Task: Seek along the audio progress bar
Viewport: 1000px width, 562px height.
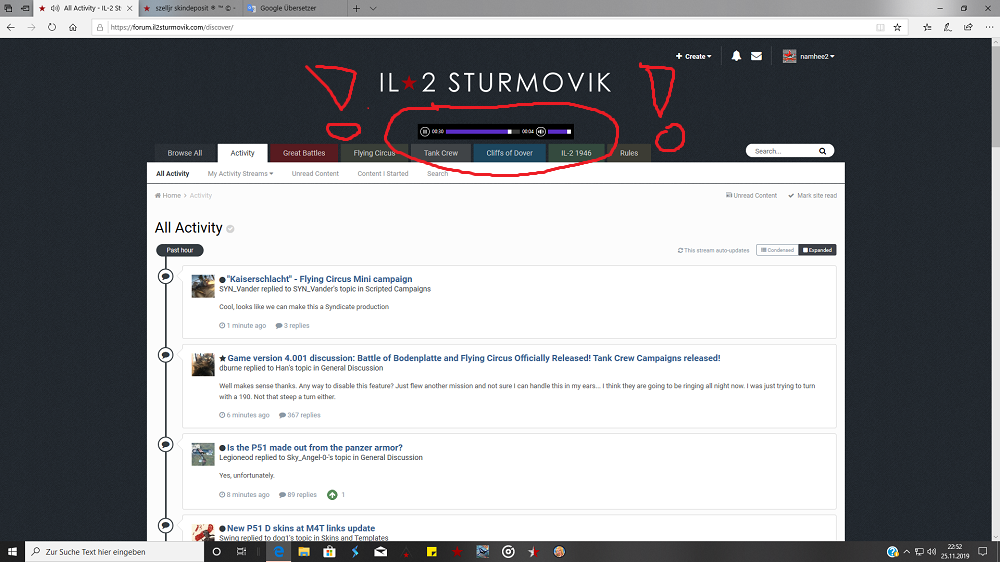Action: tap(483, 131)
